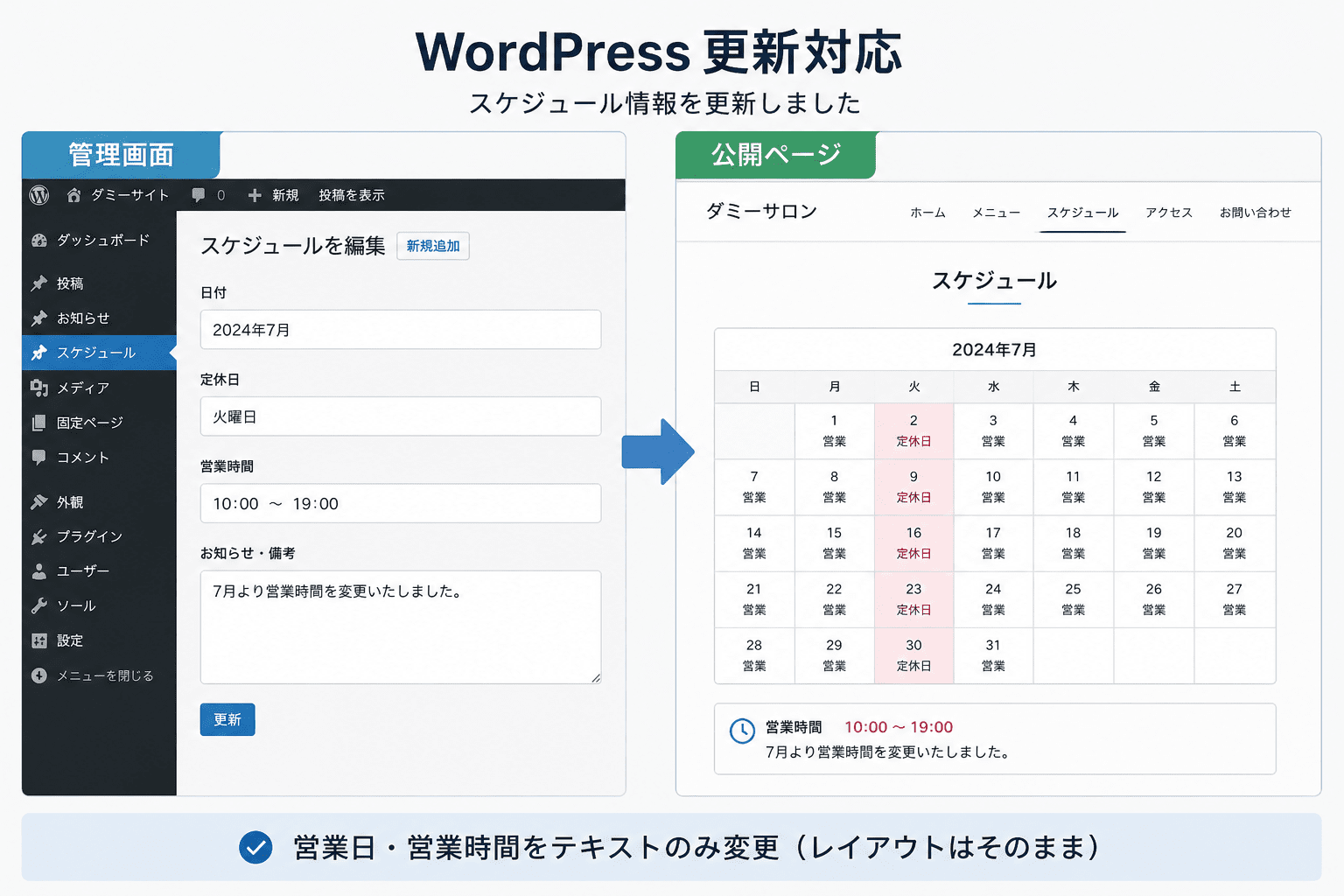Click the ダッシュボード gauge icon
This screenshot has width=1344, height=896.
click(39, 240)
